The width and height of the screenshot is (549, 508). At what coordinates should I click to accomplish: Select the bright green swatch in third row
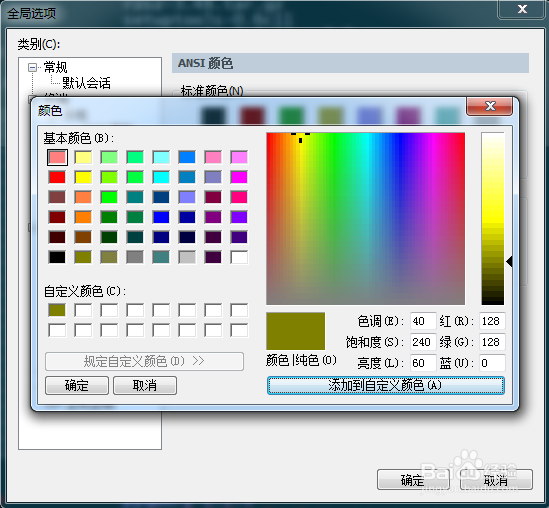pos(109,197)
